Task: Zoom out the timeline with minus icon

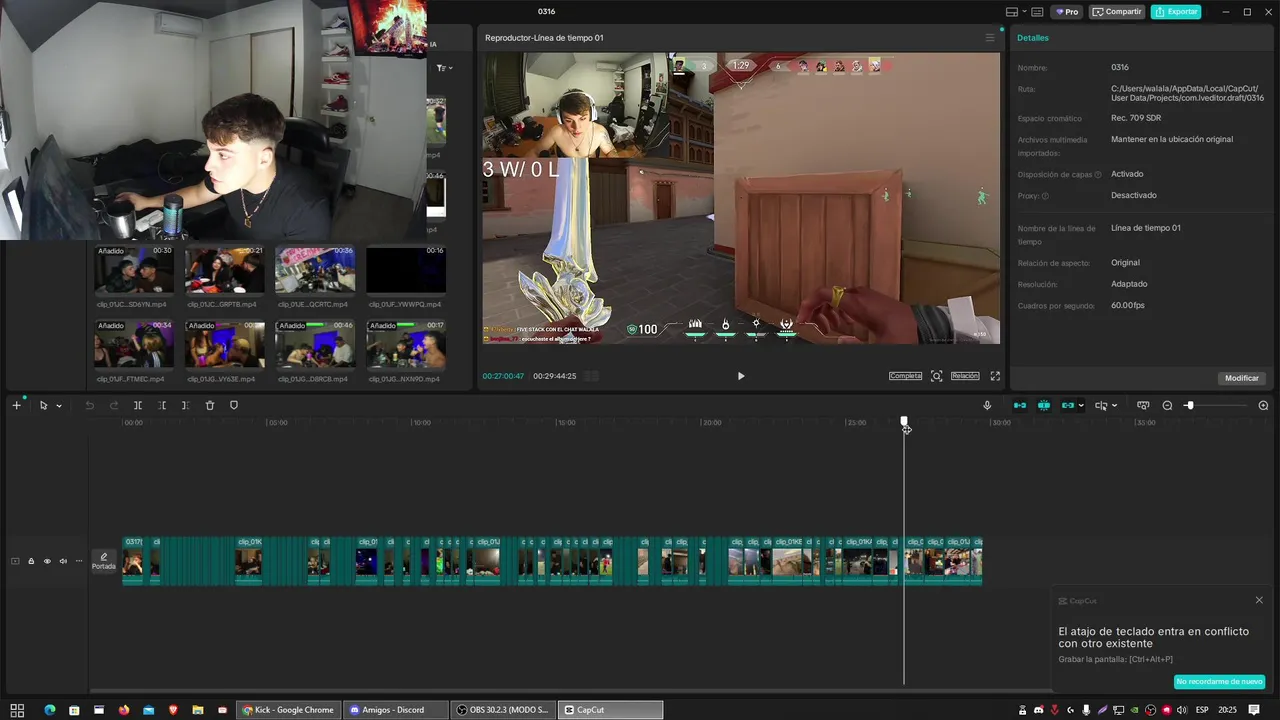Action: point(1167,405)
